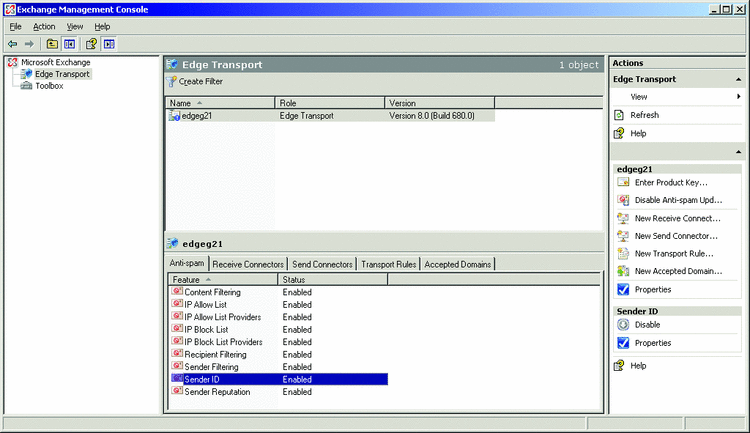Click the Up one level folder icon

(52, 44)
